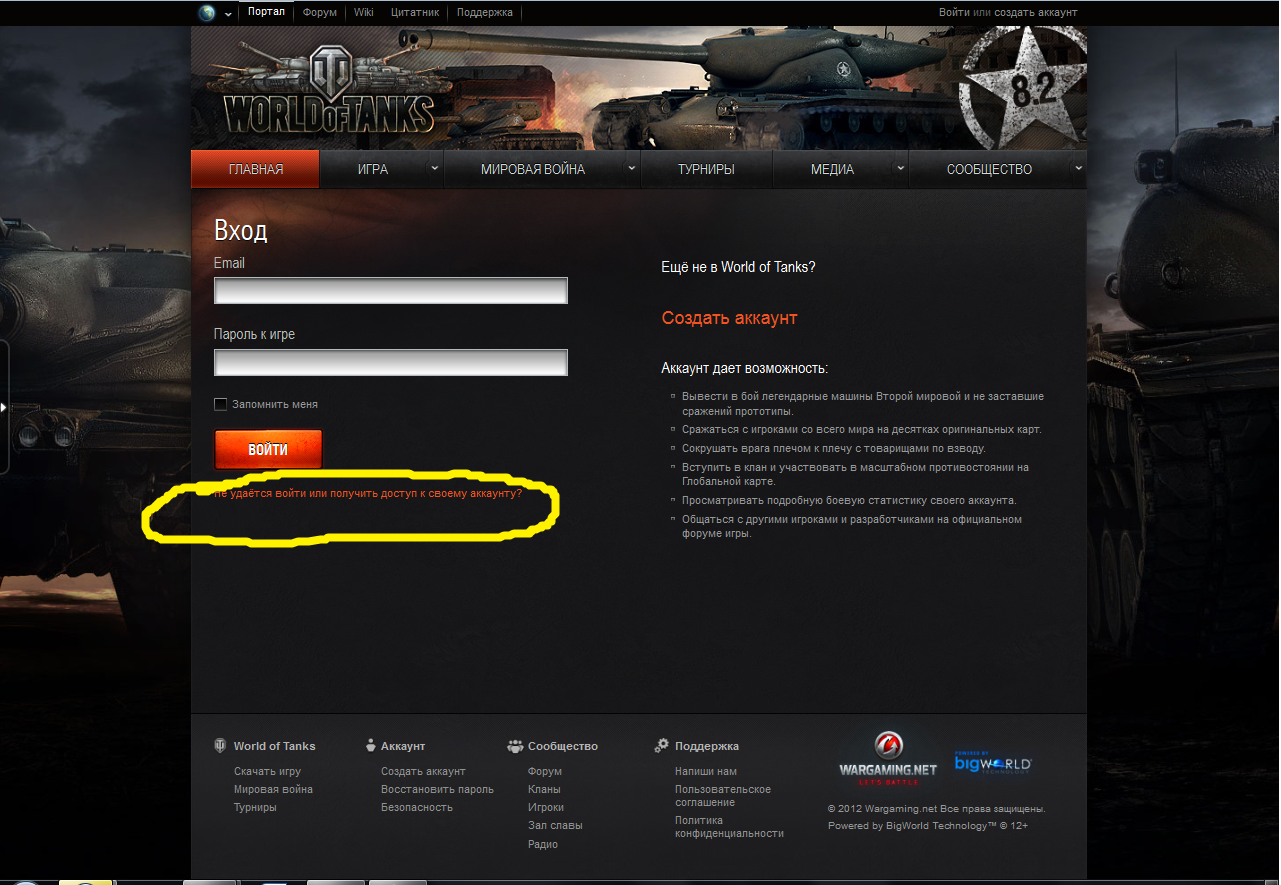1281x885 pixels.
Task: Open the Напиши нам footer link
Action: (x=706, y=772)
